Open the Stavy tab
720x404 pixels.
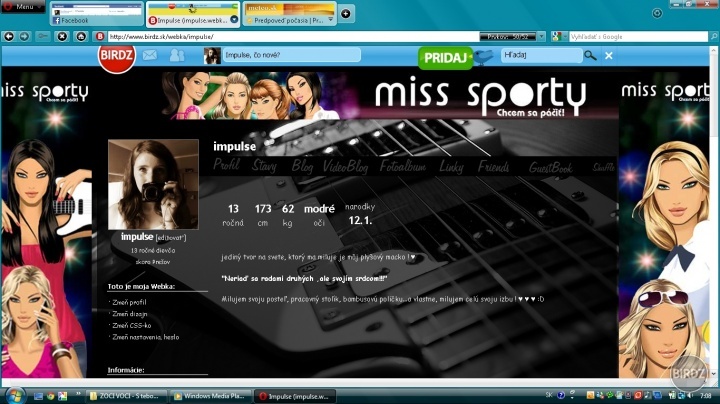point(264,166)
